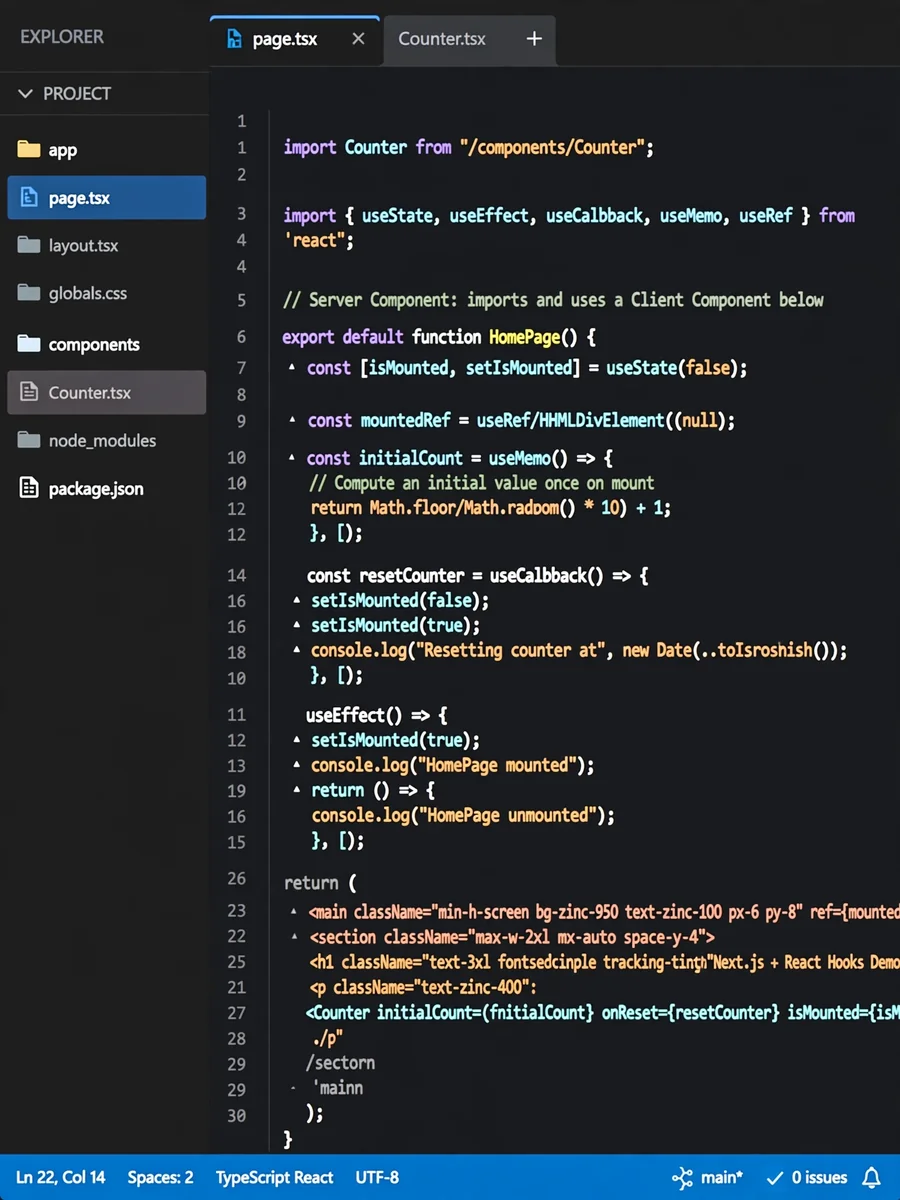The height and width of the screenshot is (1200, 900).
Task: Click the import Counter line
Action: pos(468,147)
